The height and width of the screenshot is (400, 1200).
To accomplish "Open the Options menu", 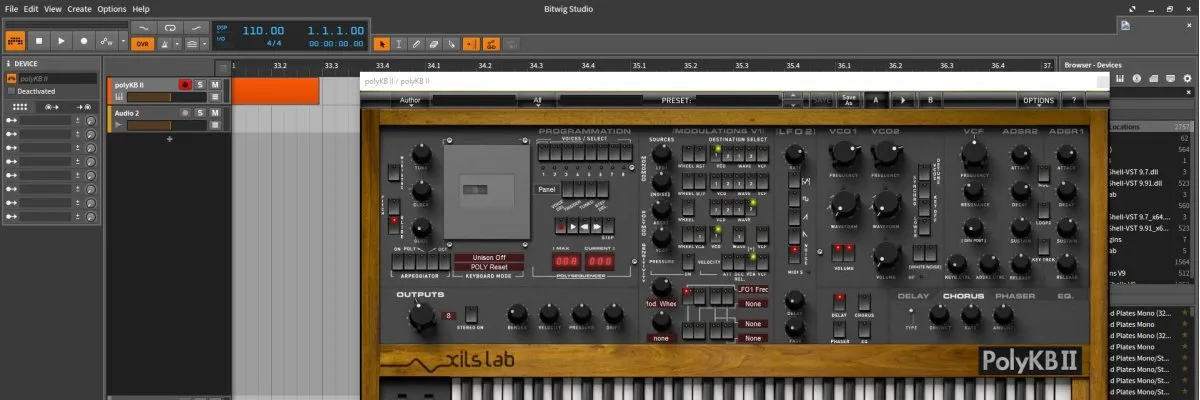I will coord(112,8).
